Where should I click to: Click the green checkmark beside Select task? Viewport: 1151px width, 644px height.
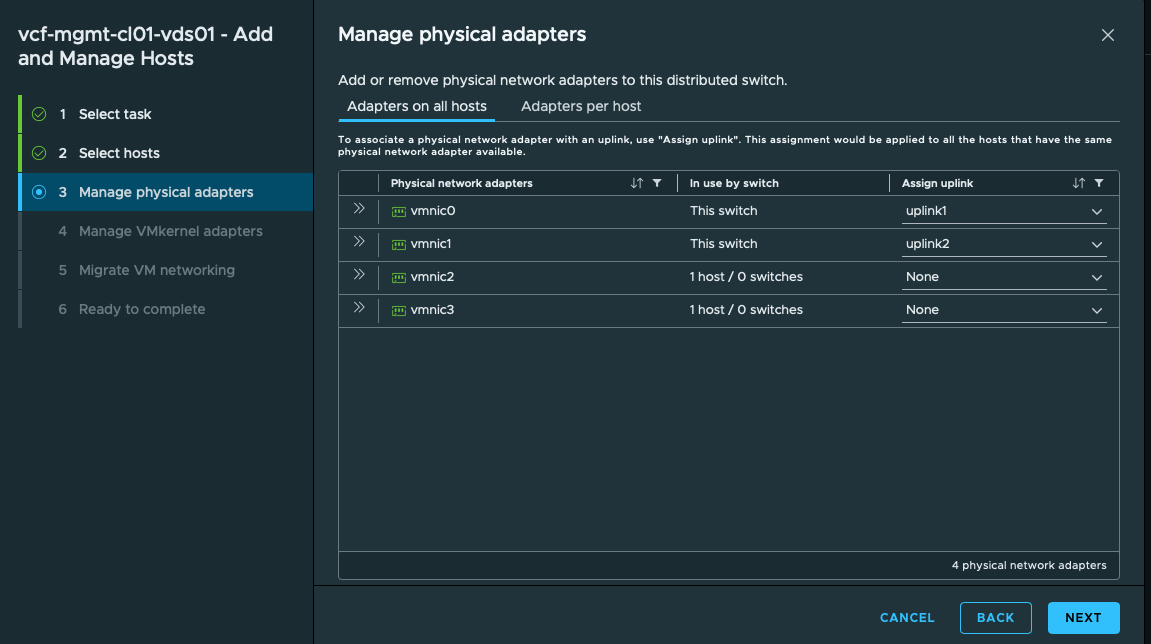click(x=39, y=115)
